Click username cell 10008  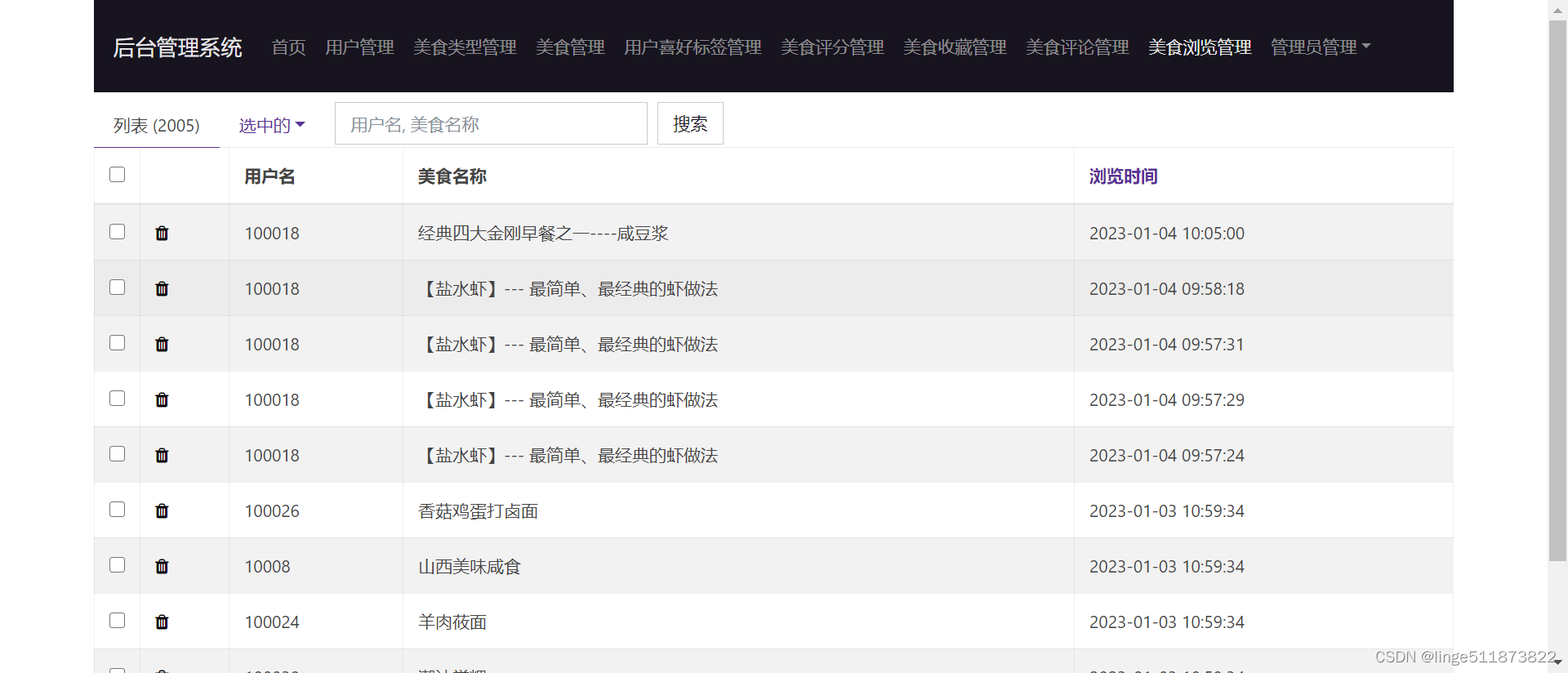[267, 567]
